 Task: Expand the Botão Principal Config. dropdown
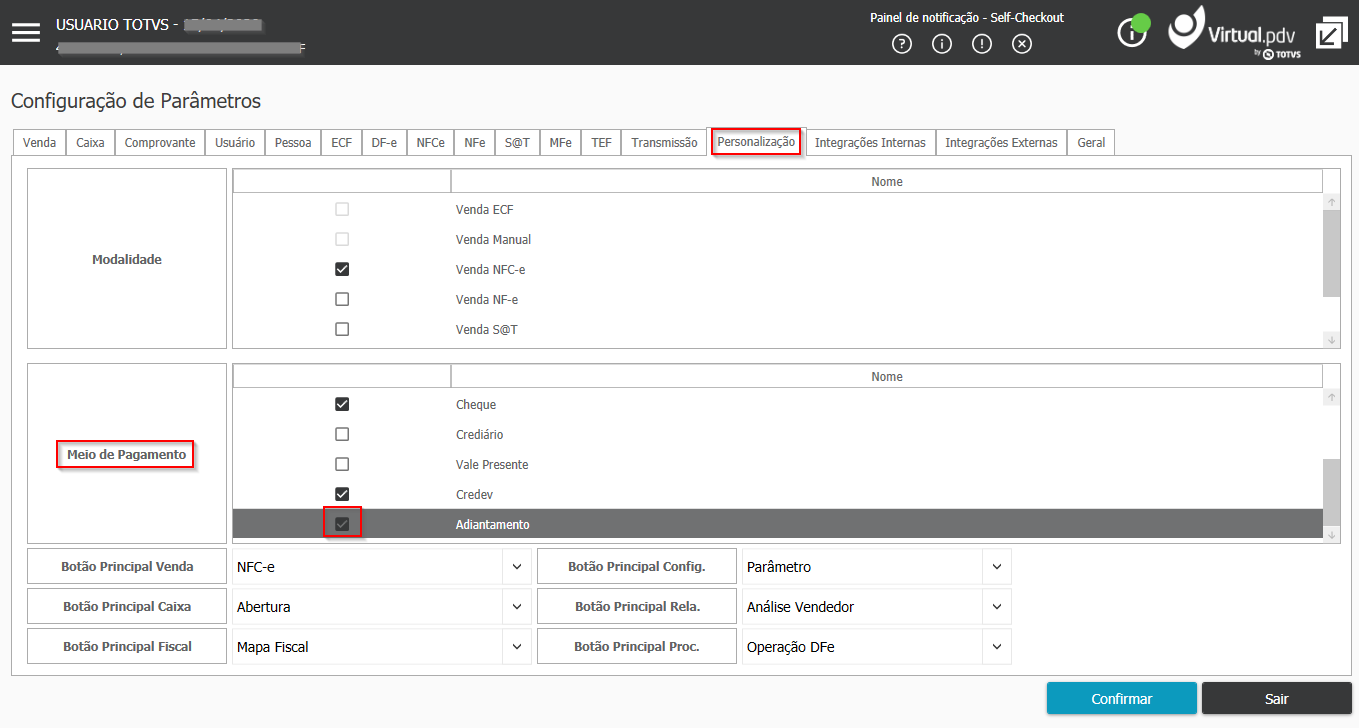coord(996,567)
